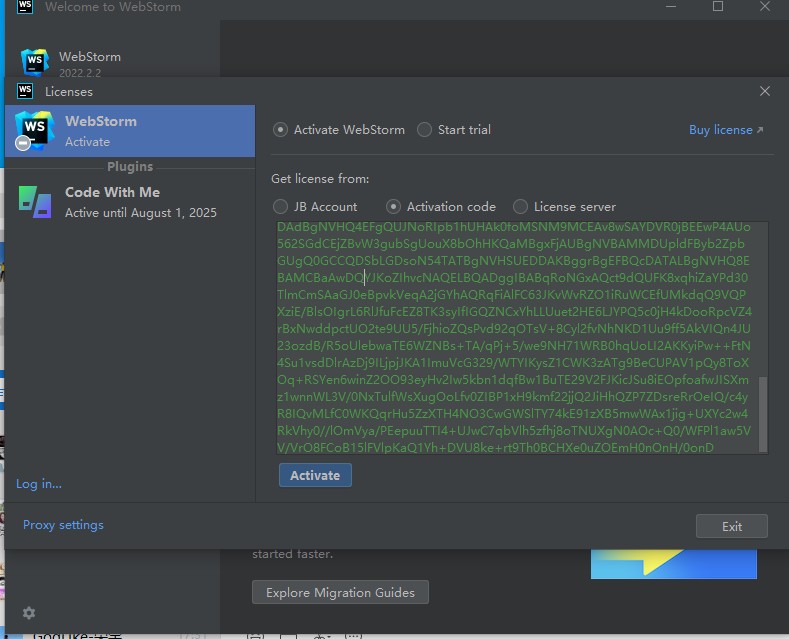Screen dimensions: 789x639
Task: Click the WebStorm logo in Welcome window
Action: pos(35,62)
